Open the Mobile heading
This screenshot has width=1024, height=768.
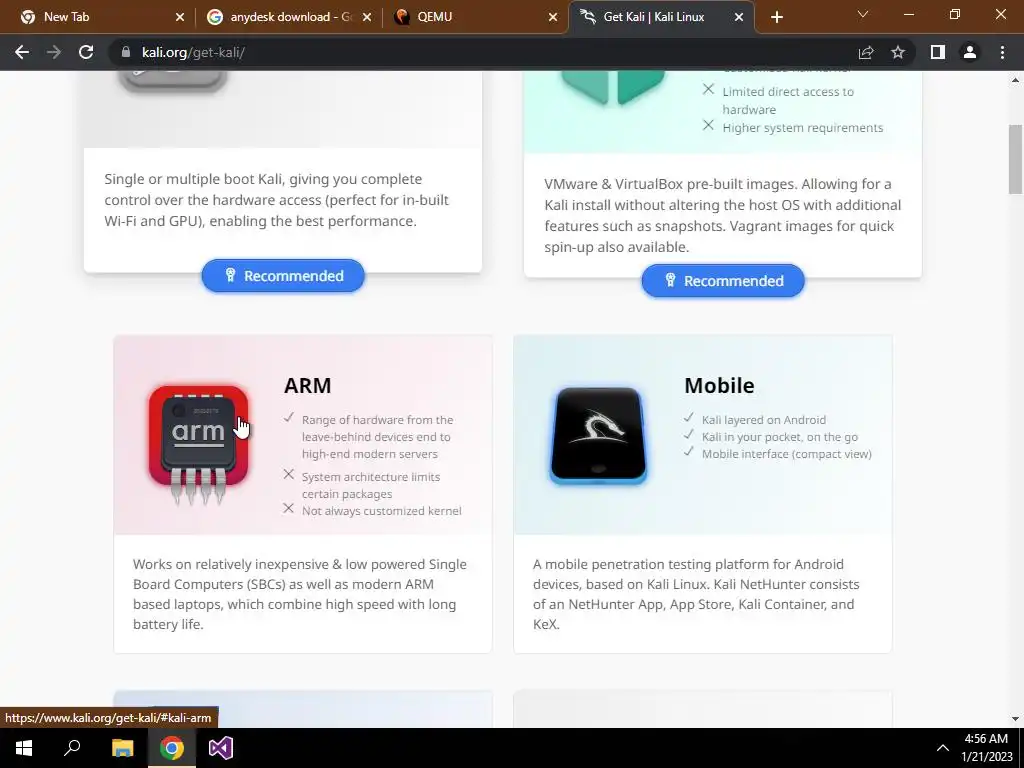click(719, 385)
